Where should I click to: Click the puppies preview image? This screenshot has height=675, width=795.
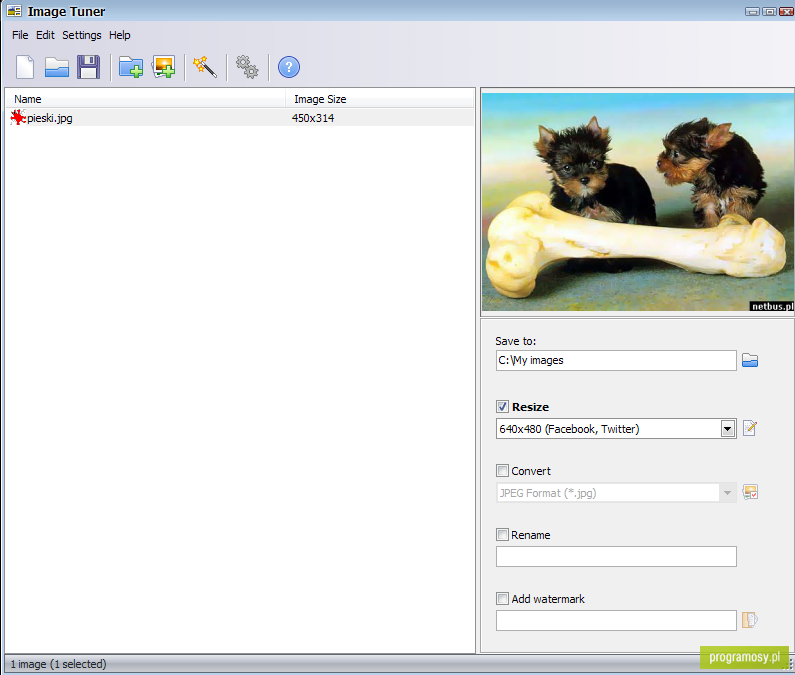(638, 202)
